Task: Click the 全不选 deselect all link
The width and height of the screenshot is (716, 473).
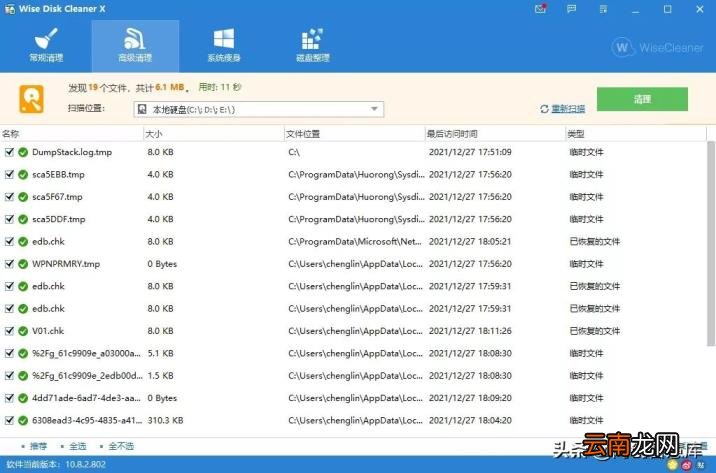Action: point(121,446)
